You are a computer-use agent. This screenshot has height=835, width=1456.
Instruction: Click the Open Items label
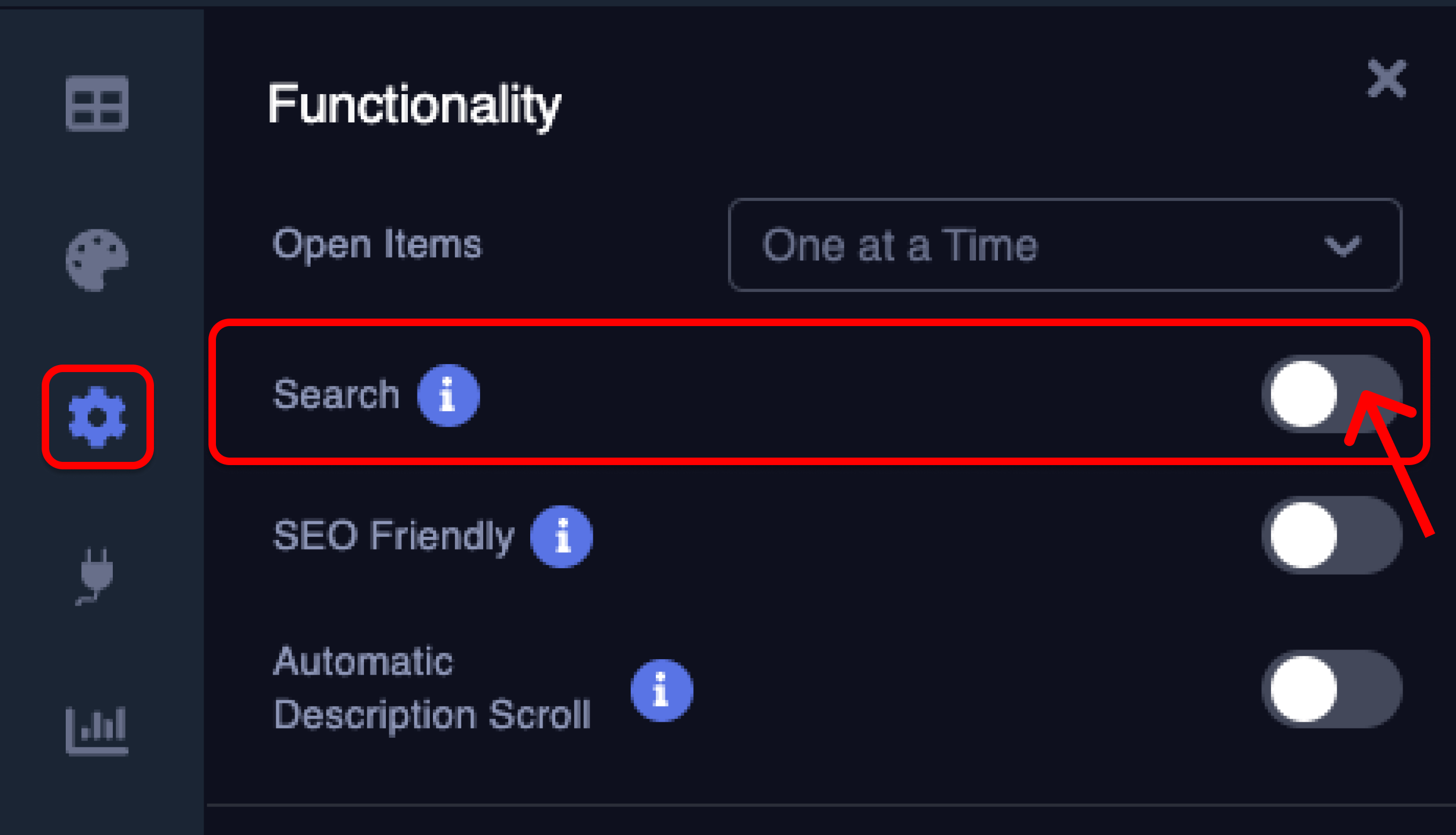pyautogui.click(x=377, y=245)
